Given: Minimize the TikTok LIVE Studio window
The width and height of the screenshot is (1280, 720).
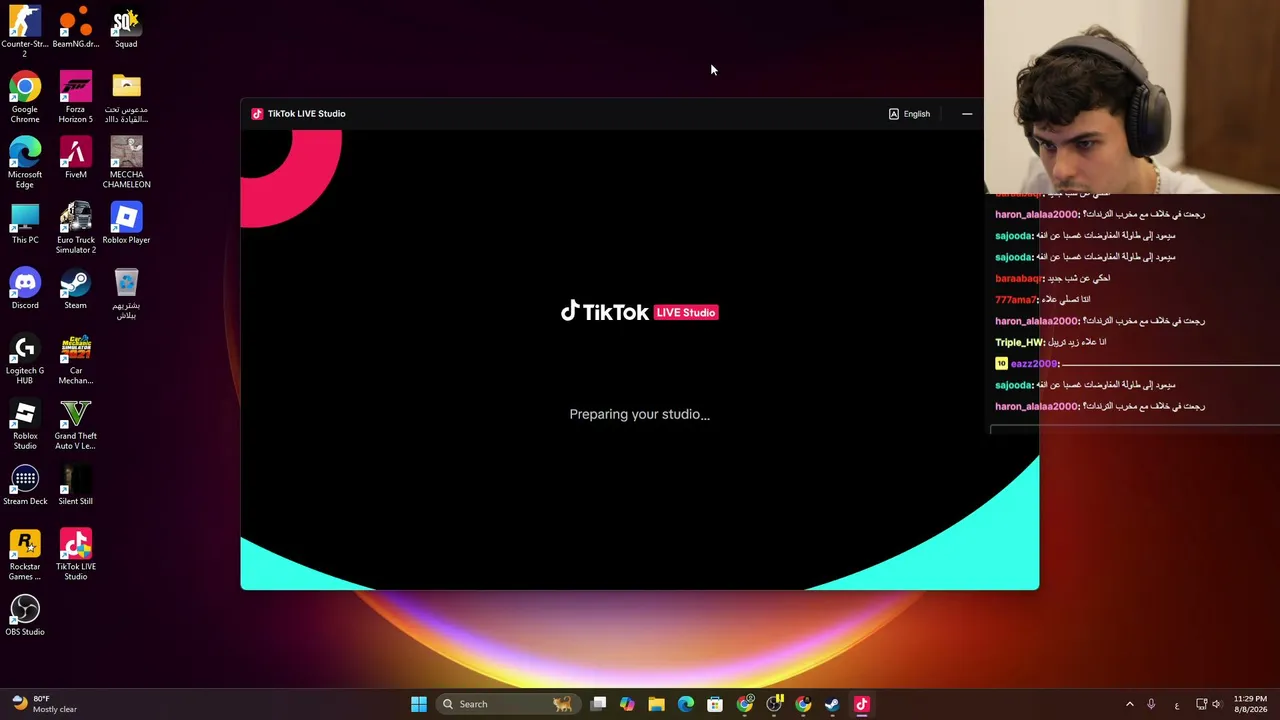Looking at the screenshot, I should 967,114.
